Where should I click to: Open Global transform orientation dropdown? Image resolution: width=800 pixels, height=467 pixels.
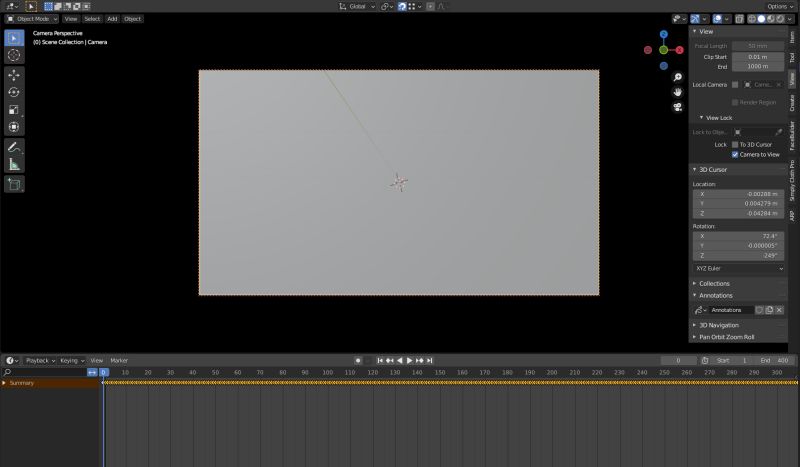[357, 6]
